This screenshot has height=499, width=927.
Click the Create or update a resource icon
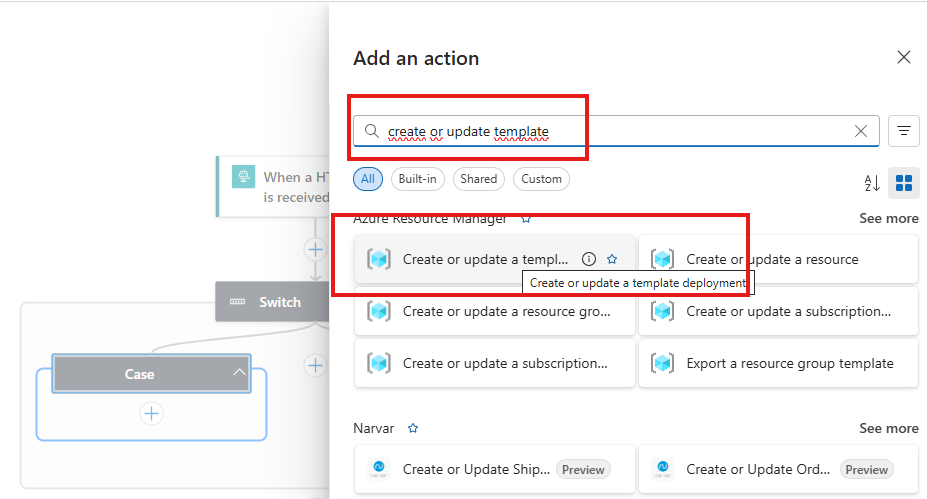[662, 259]
